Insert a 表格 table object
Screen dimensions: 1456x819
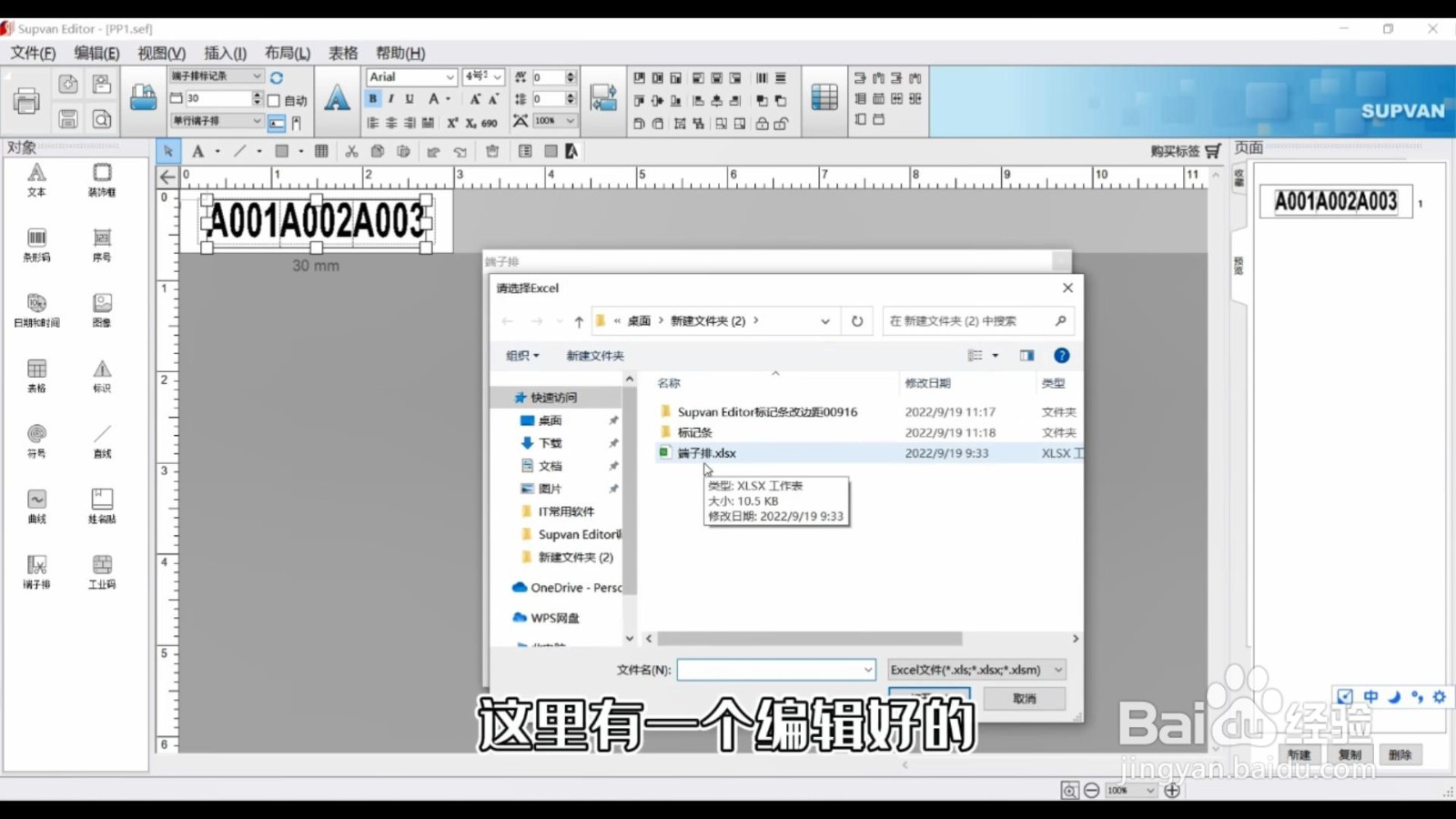(x=36, y=377)
